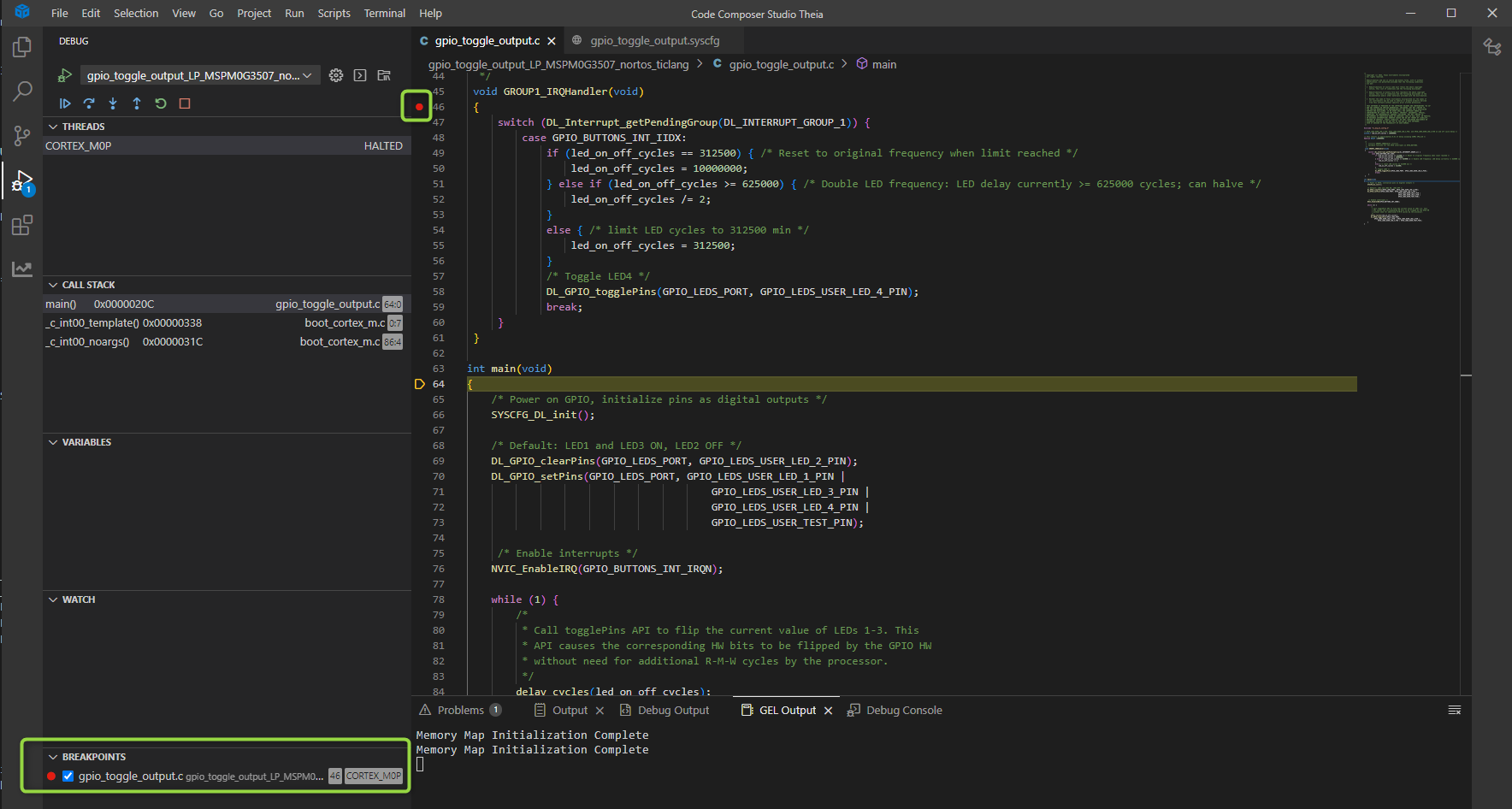
Task: Select the Continue debug icon
Action: coord(65,103)
